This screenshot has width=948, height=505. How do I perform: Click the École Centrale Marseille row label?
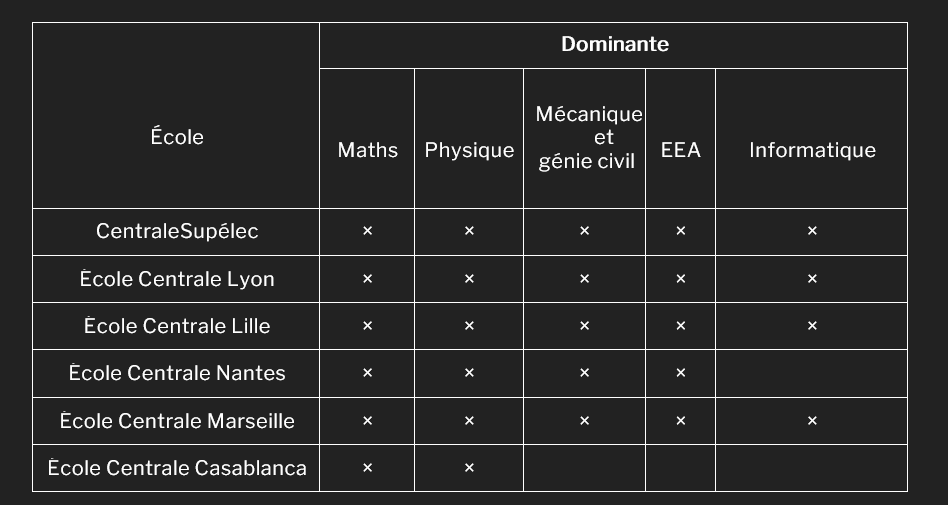click(x=177, y=421)
